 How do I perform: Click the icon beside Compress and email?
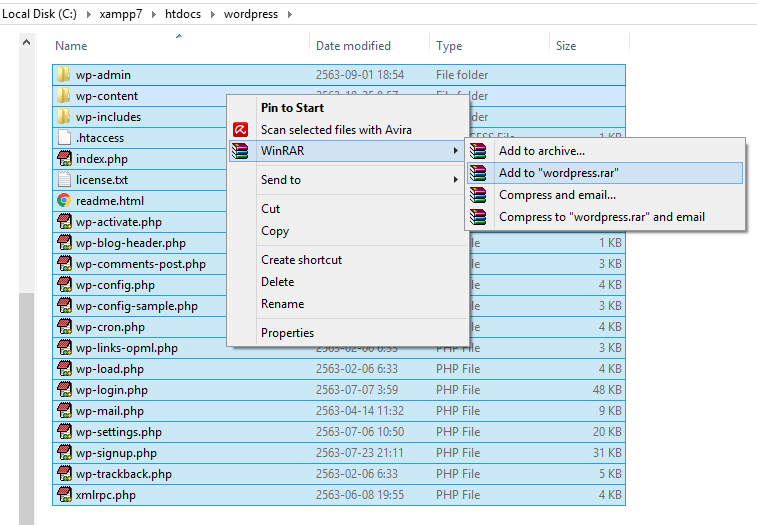click(x=478, y=195)
